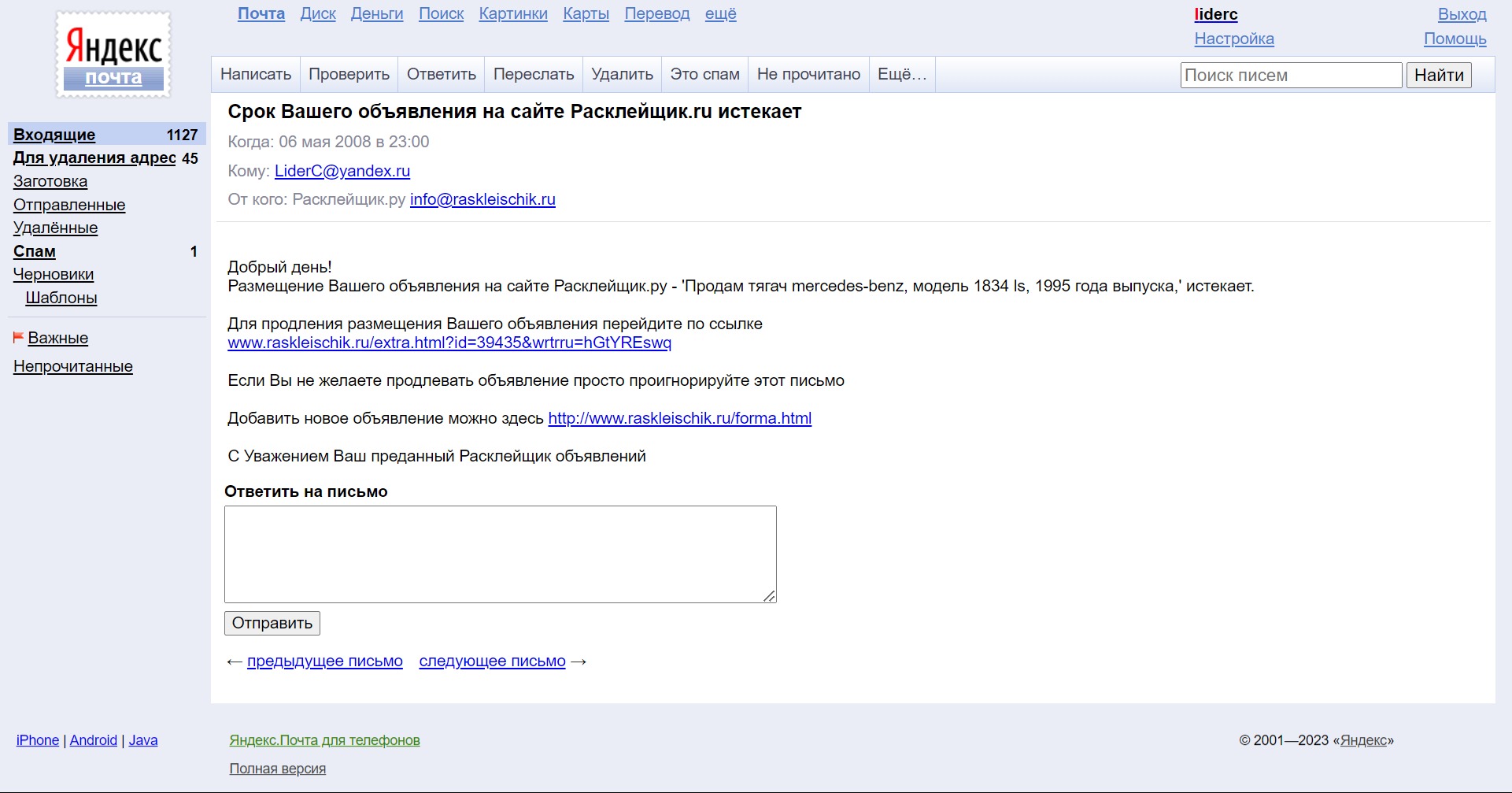This screenshot has width=1512, height=793.
Task: Go to следующее письмо
Action: pyautogui.click(x=493, y=661)
